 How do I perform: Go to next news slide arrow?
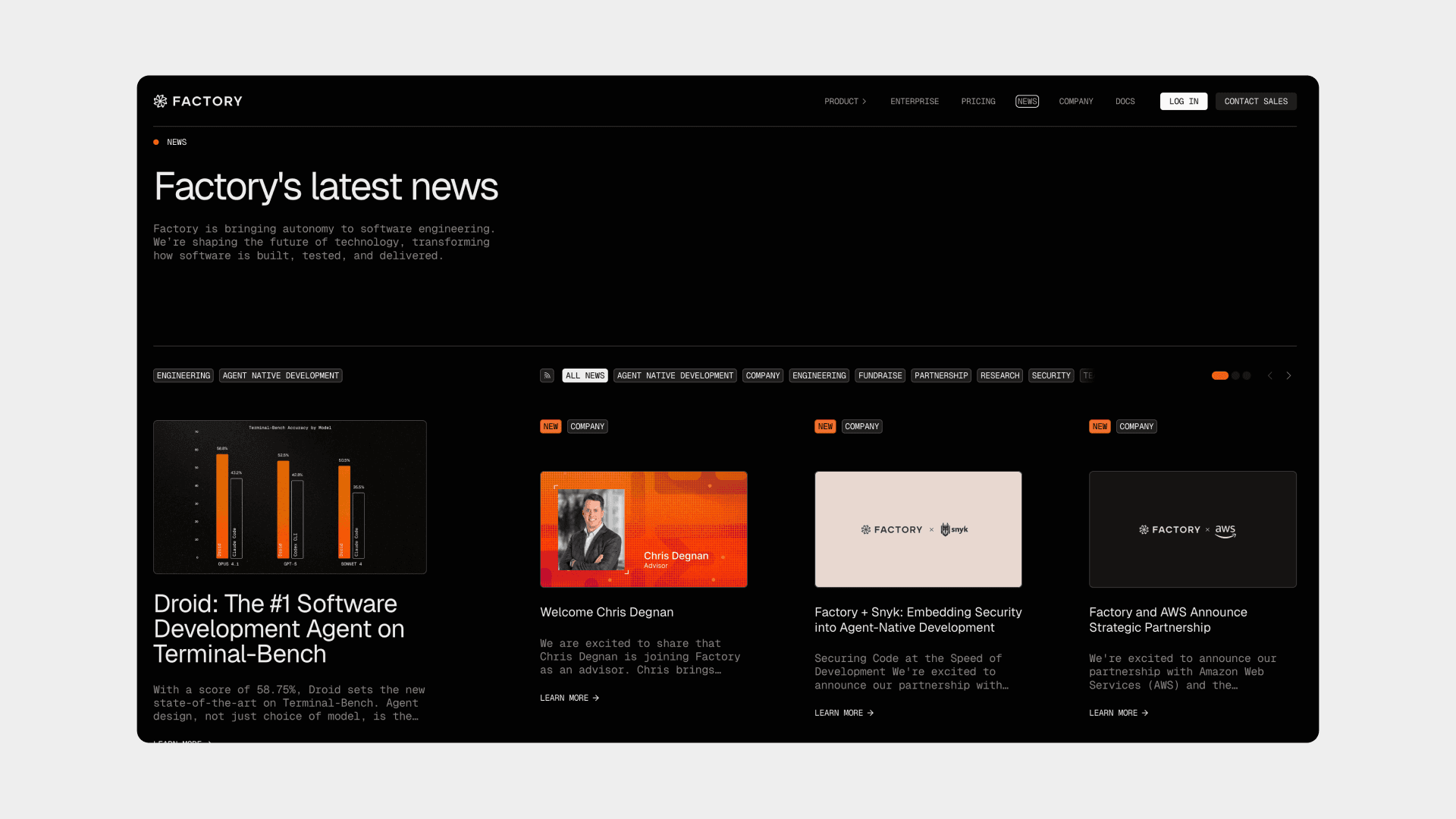tap(1288, 375)
